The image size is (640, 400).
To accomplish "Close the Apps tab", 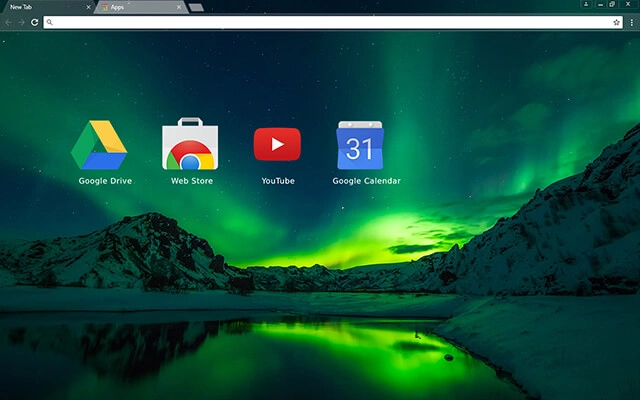I will 179,7.
